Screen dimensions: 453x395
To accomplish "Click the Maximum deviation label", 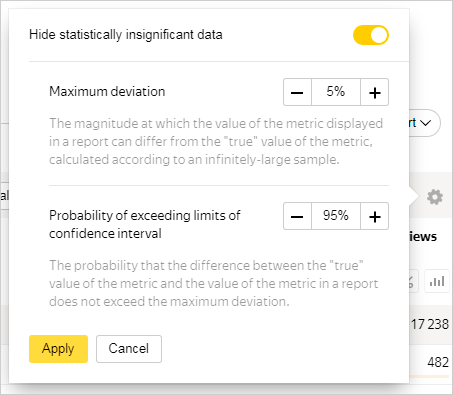I will point(107,91).
